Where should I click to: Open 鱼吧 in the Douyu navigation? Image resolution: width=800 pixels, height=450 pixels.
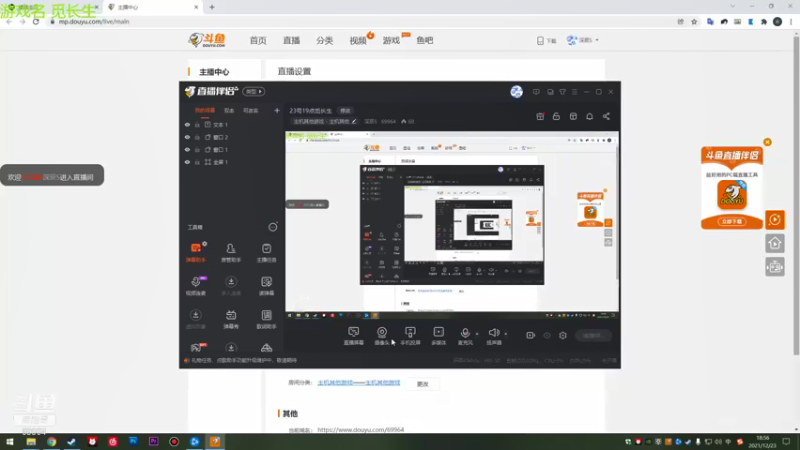point(424,40)
